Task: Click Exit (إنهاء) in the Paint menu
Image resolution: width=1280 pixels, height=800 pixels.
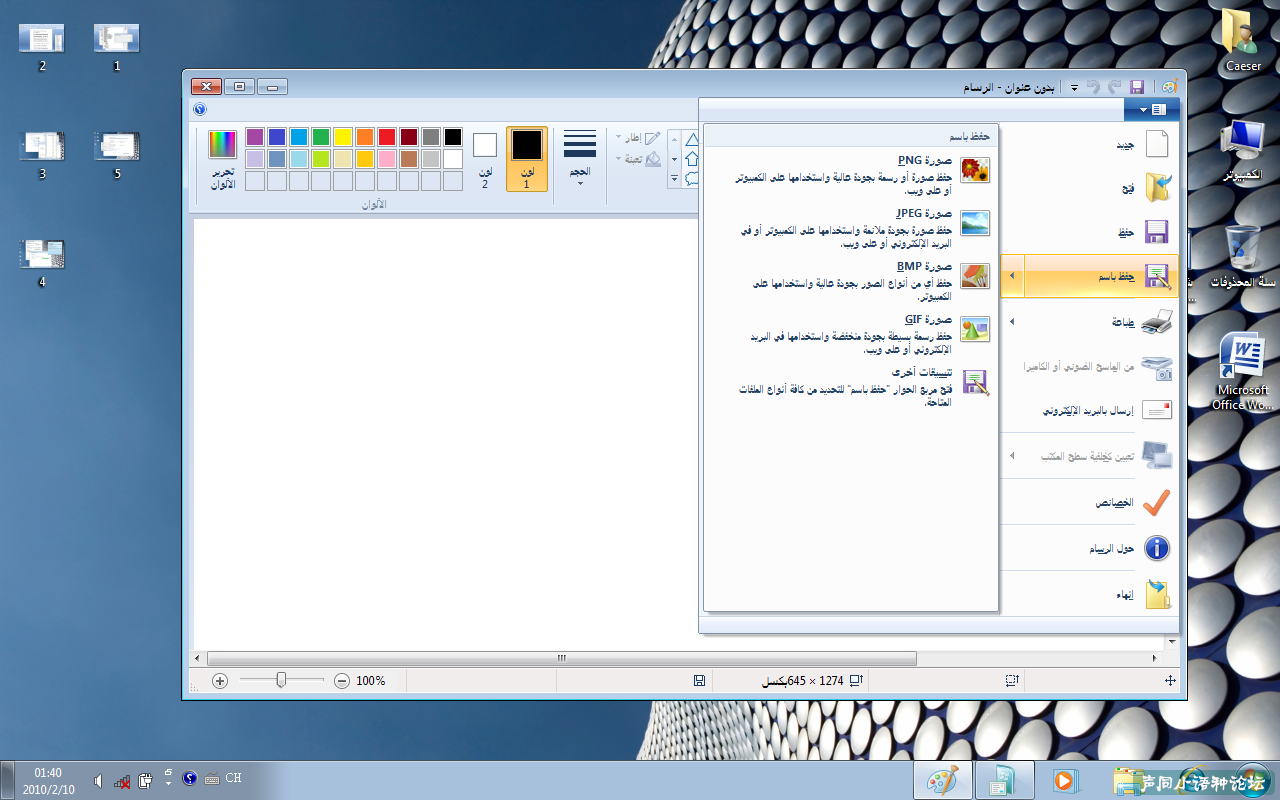Action: coord(1090,594)
